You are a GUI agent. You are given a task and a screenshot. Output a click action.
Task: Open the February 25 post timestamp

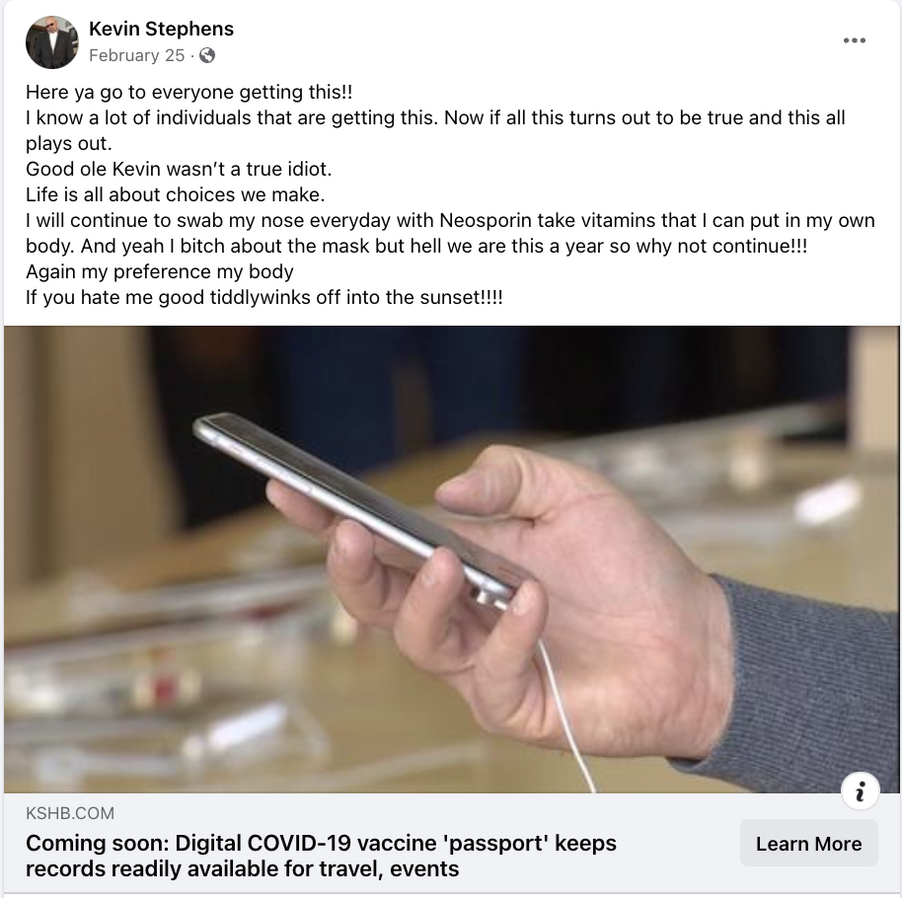click(137, 55)
